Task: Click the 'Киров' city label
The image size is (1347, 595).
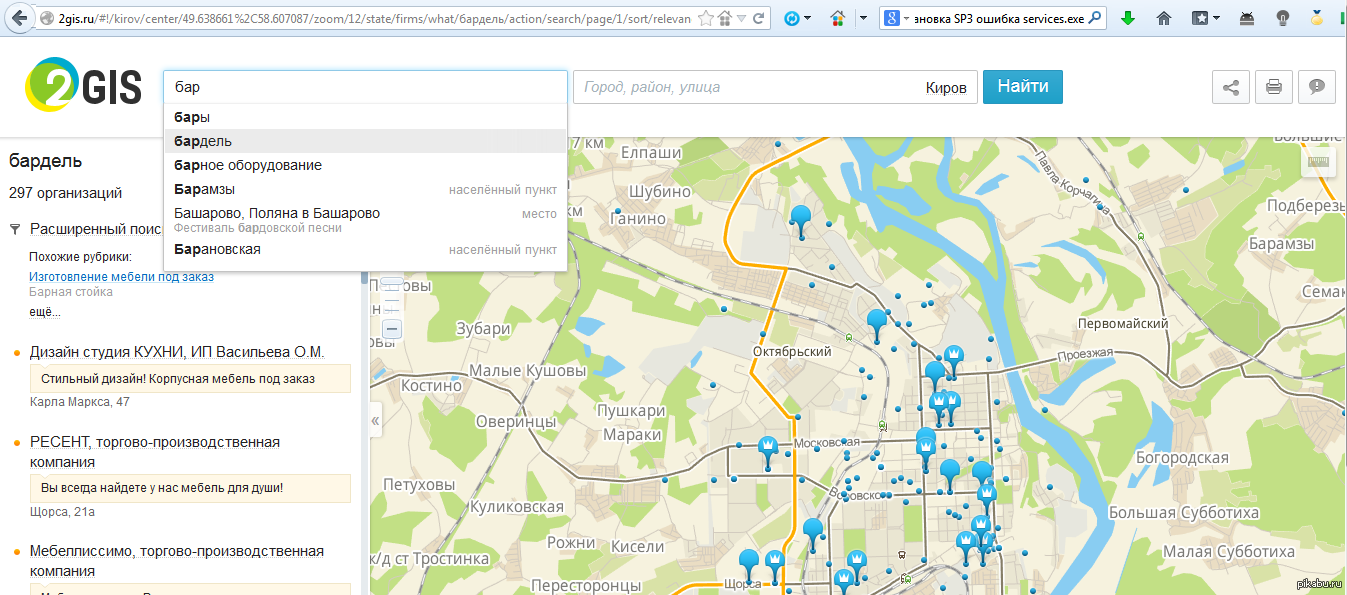Action: click(x=946, y=88)
